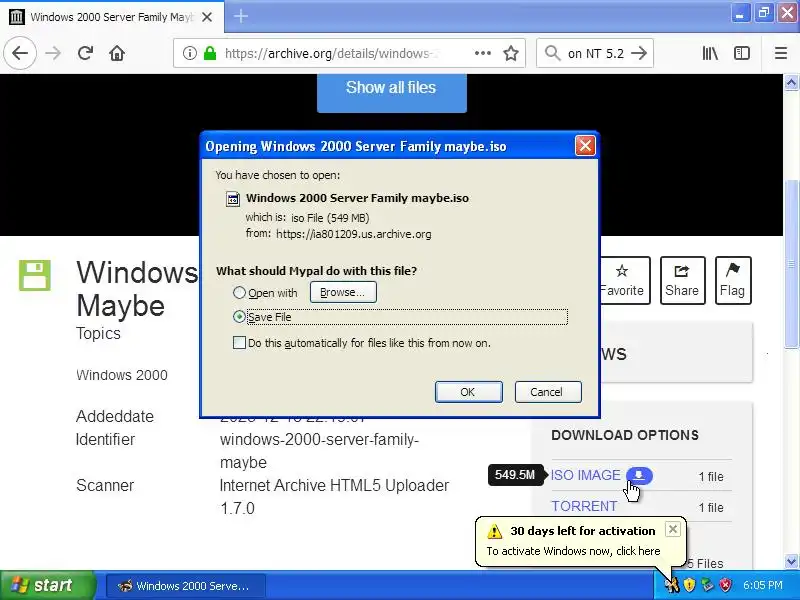The width and height of the screenshot is (800, 600).
Task: Select the Windows 2000 Server Family tab
Action: coord(111,17)
